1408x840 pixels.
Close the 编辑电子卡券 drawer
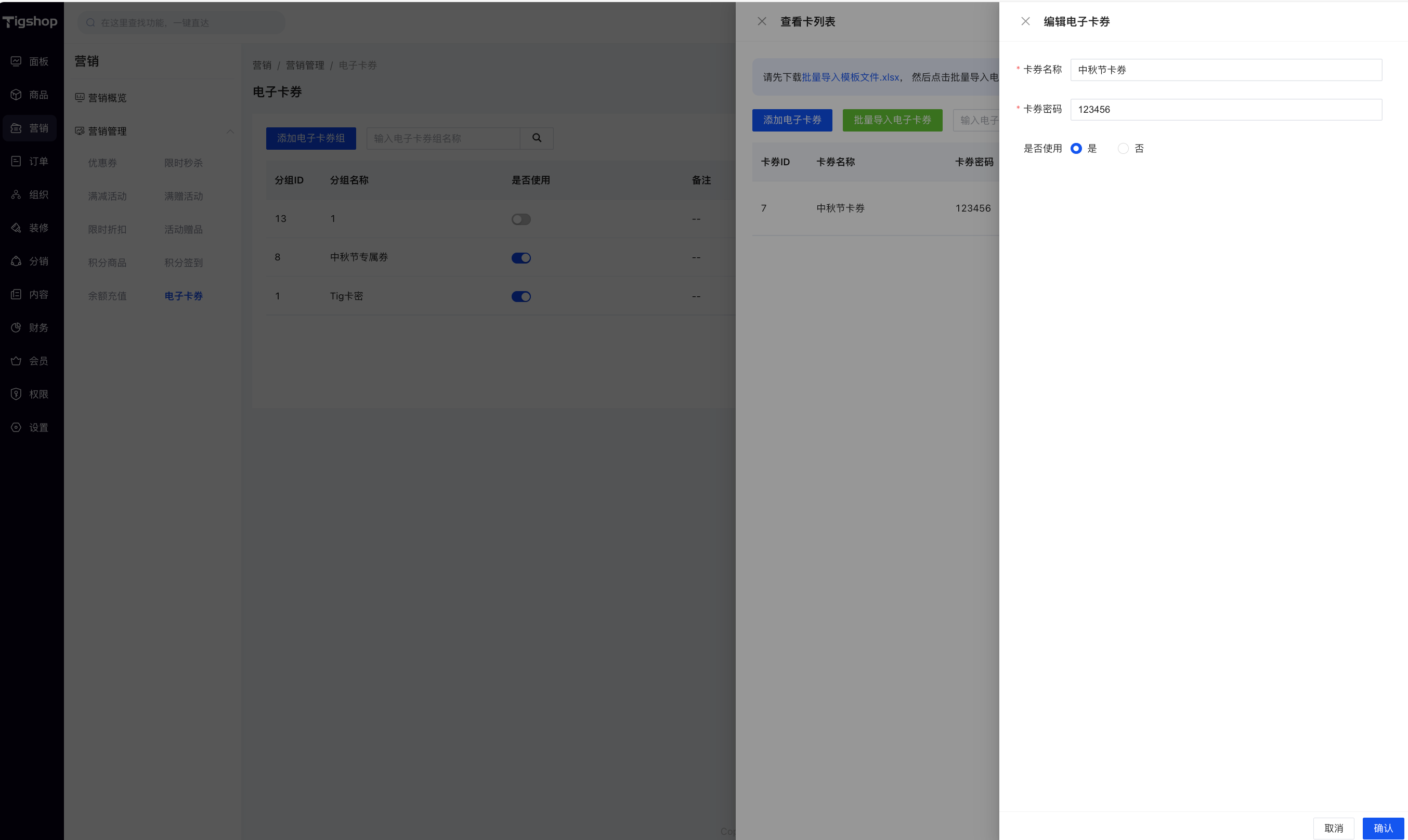coord(1025,21)
